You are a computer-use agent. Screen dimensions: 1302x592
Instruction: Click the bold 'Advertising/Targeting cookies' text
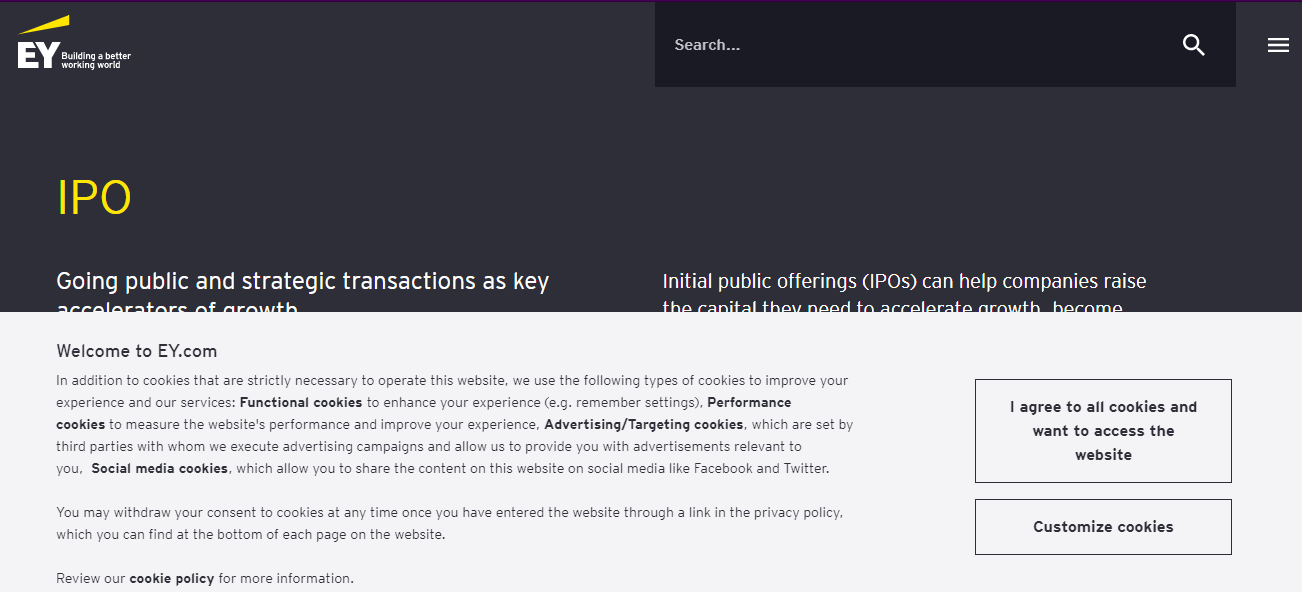pos(643,424)
